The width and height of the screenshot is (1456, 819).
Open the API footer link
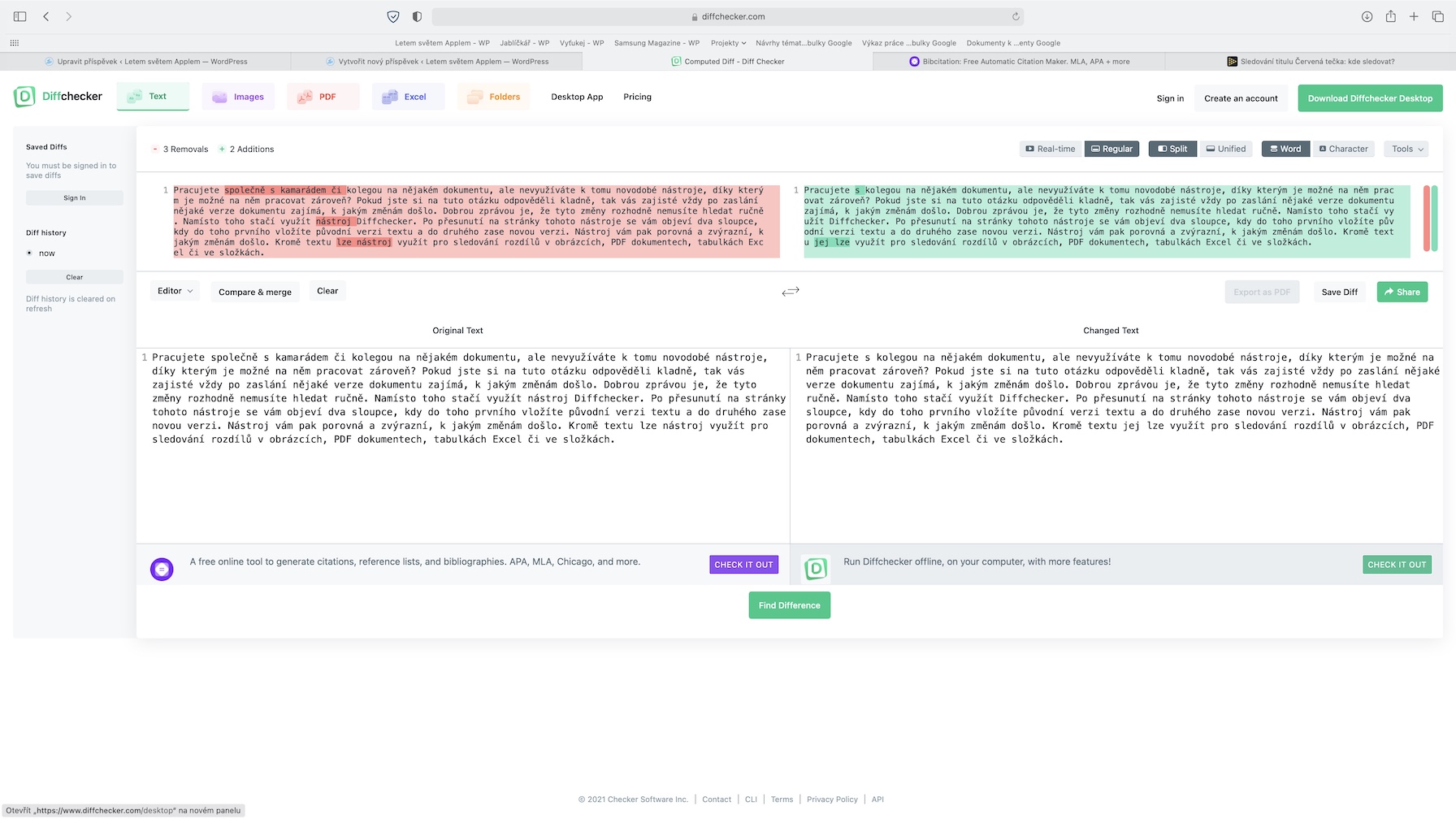coord(877,799)
